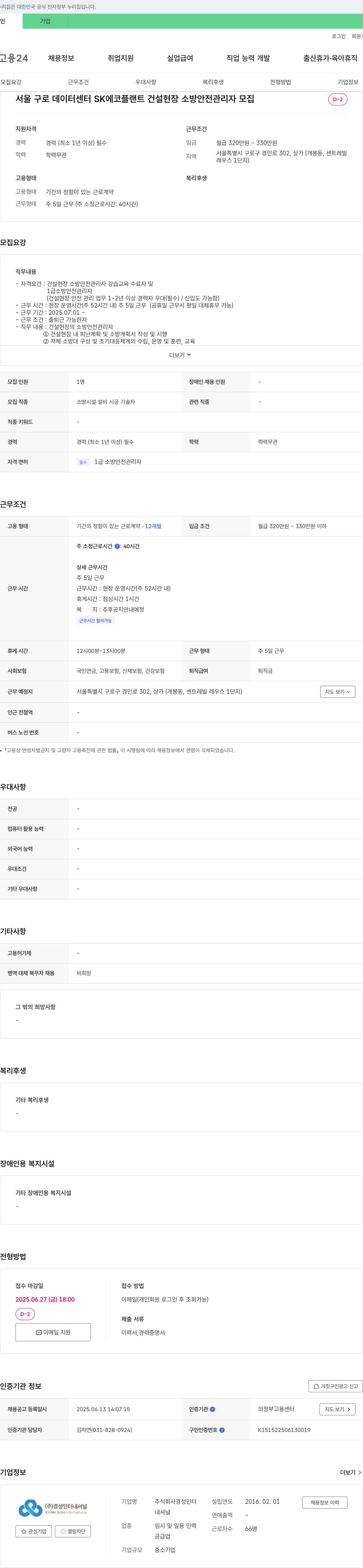Switch to the 기업 top tab
This screenshot has height=1568, width=363.
(45, 21)
